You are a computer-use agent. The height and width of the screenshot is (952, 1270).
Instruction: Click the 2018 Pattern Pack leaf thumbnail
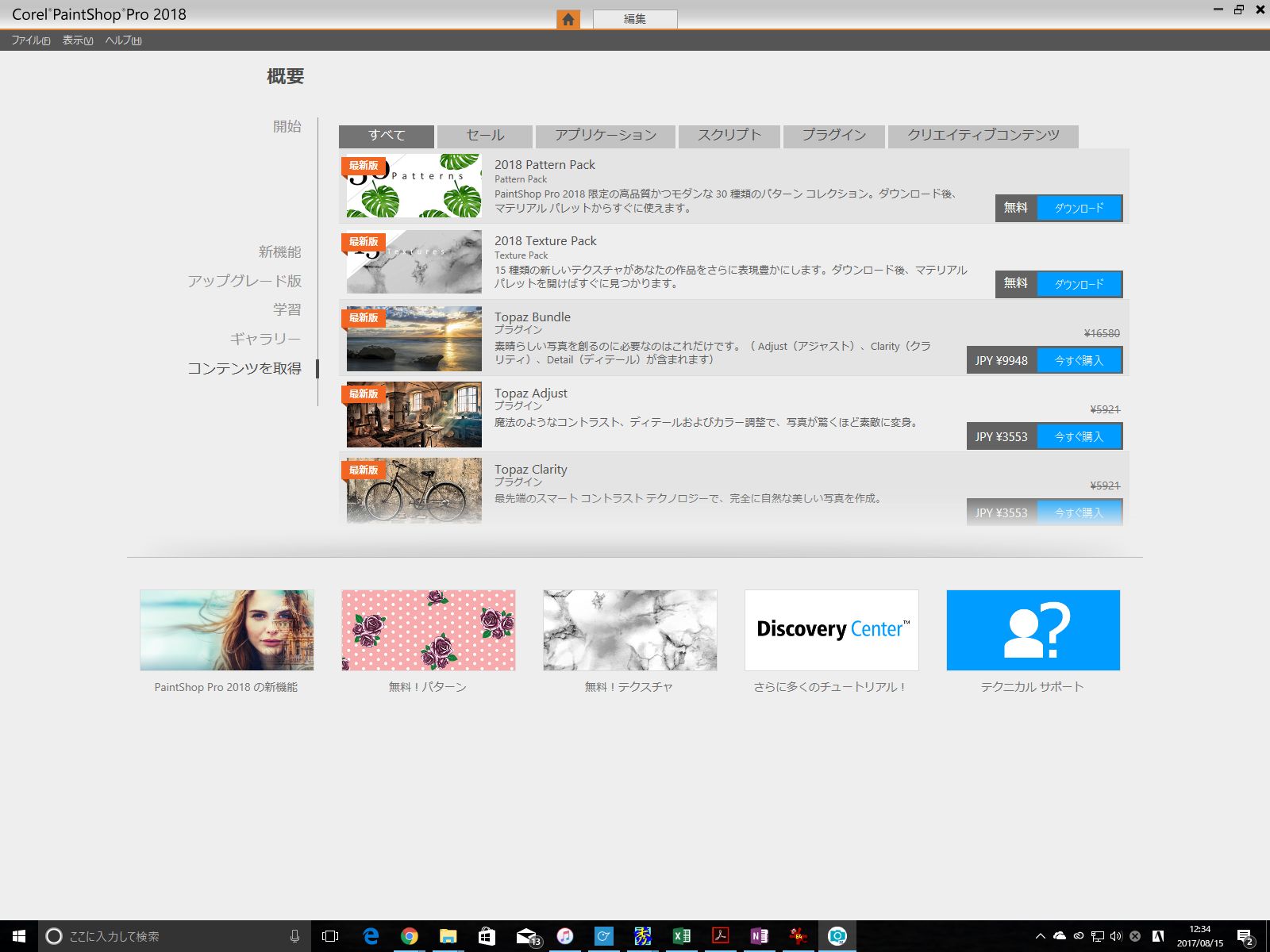414,186
